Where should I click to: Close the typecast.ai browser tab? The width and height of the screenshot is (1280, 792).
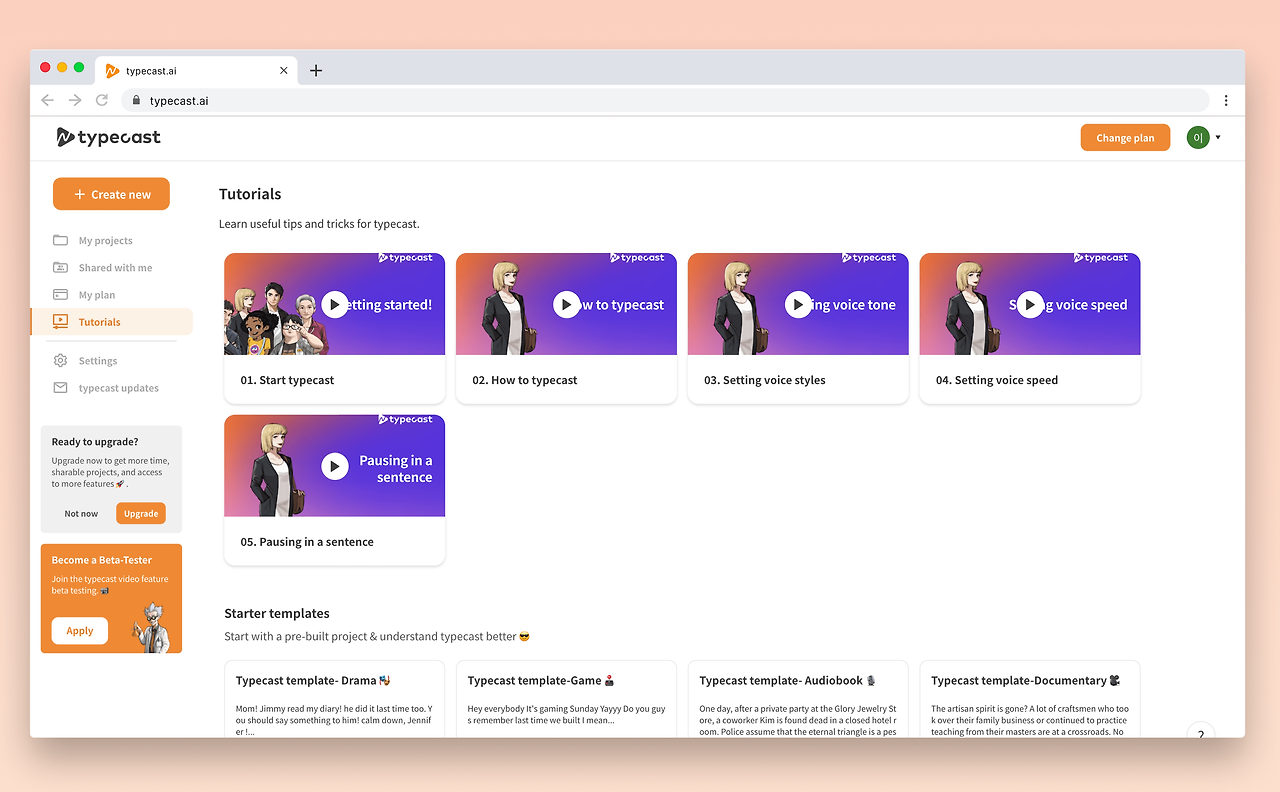284,70
